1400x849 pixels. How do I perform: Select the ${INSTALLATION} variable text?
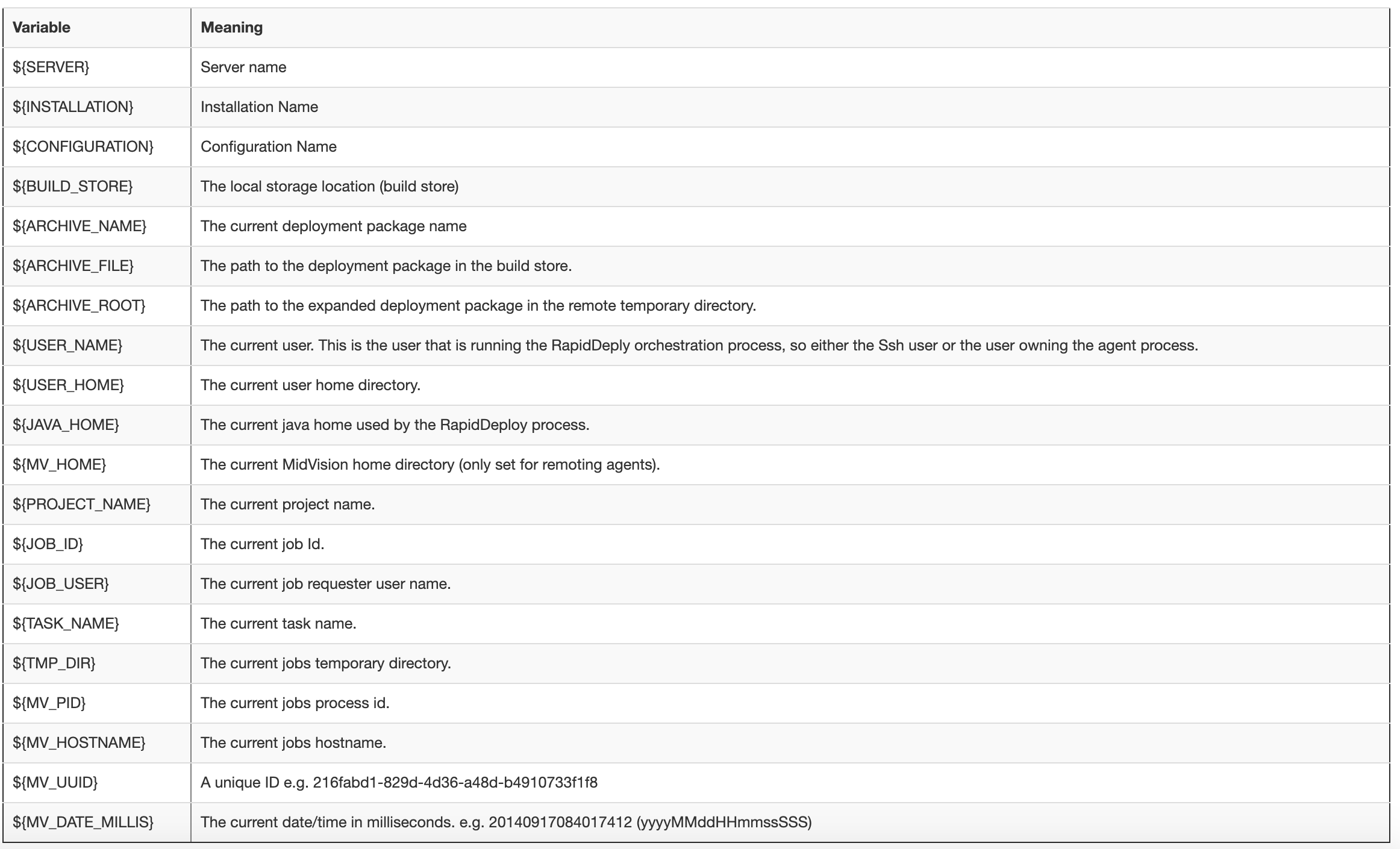click(73, 107)
